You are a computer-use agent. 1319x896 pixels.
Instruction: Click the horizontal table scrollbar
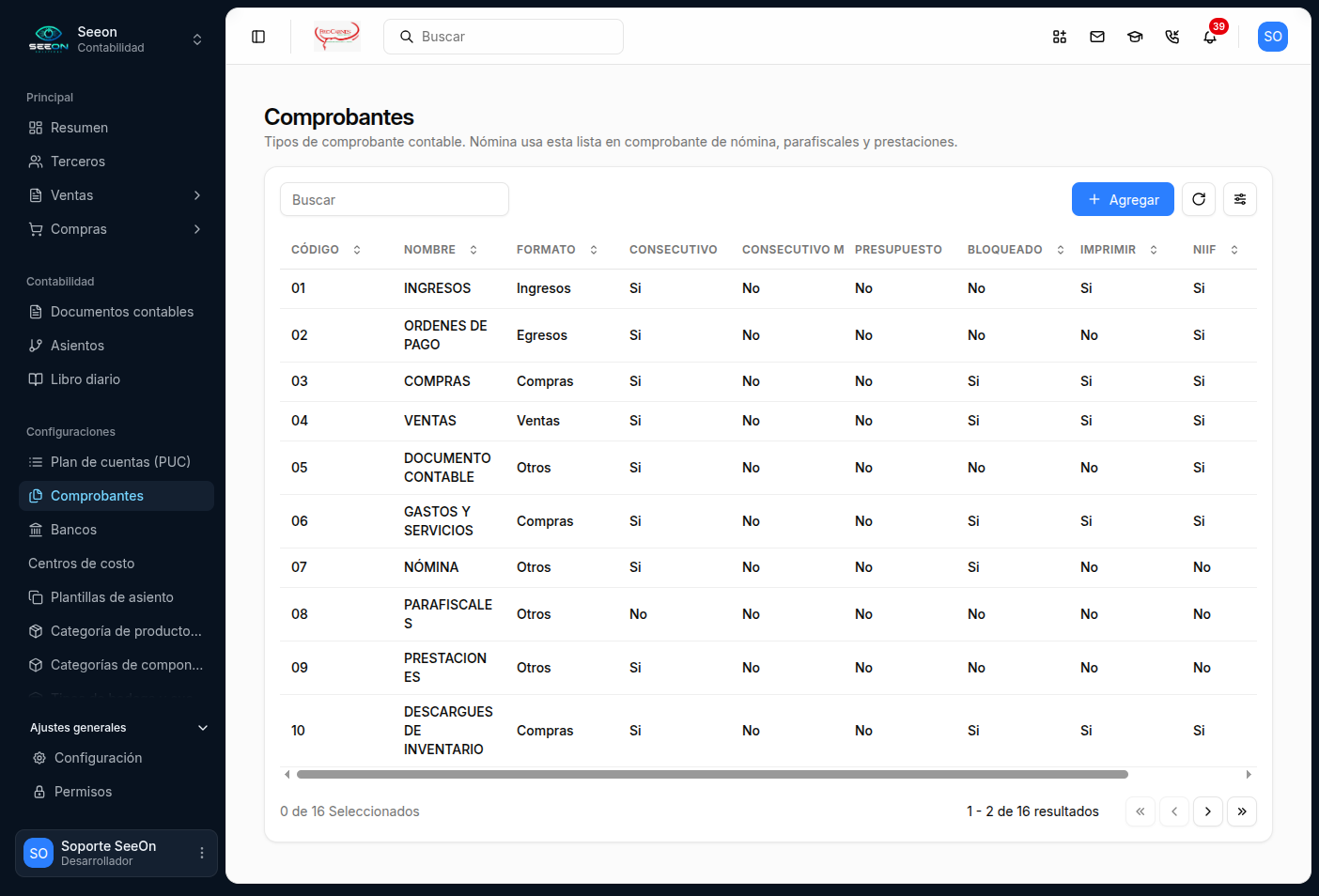(x=712, y=775)
